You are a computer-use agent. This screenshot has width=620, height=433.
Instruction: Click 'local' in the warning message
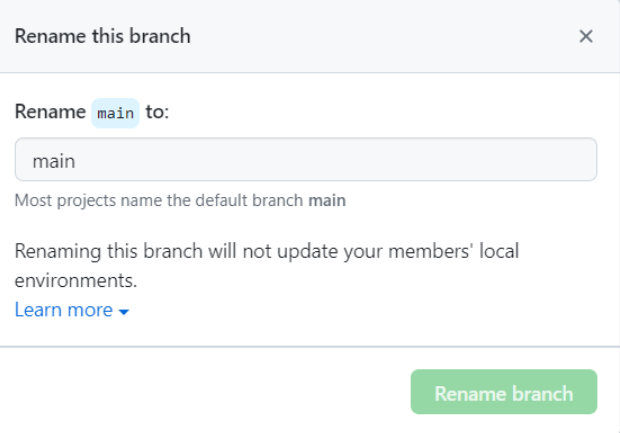click(498, 250)
